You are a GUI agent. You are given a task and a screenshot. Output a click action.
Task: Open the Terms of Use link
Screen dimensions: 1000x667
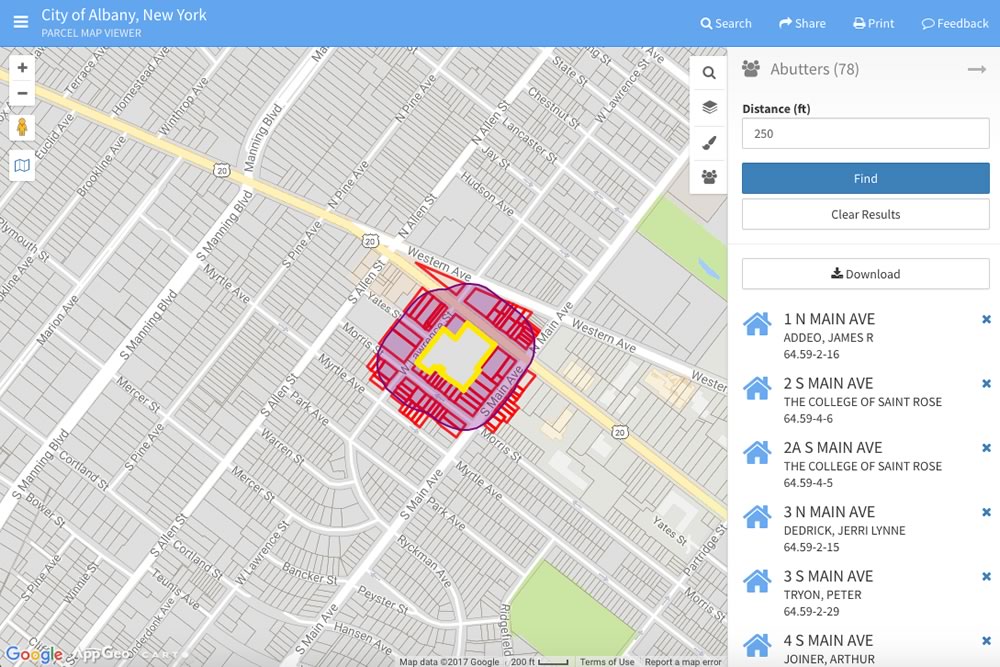tap(607, 662)
